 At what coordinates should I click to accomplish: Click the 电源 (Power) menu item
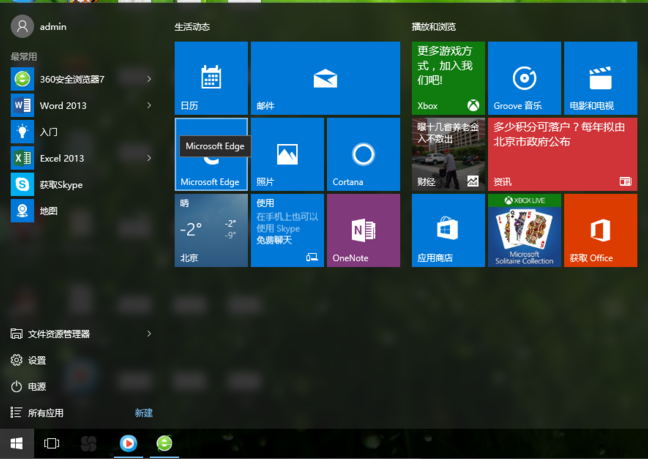(36, 386)
